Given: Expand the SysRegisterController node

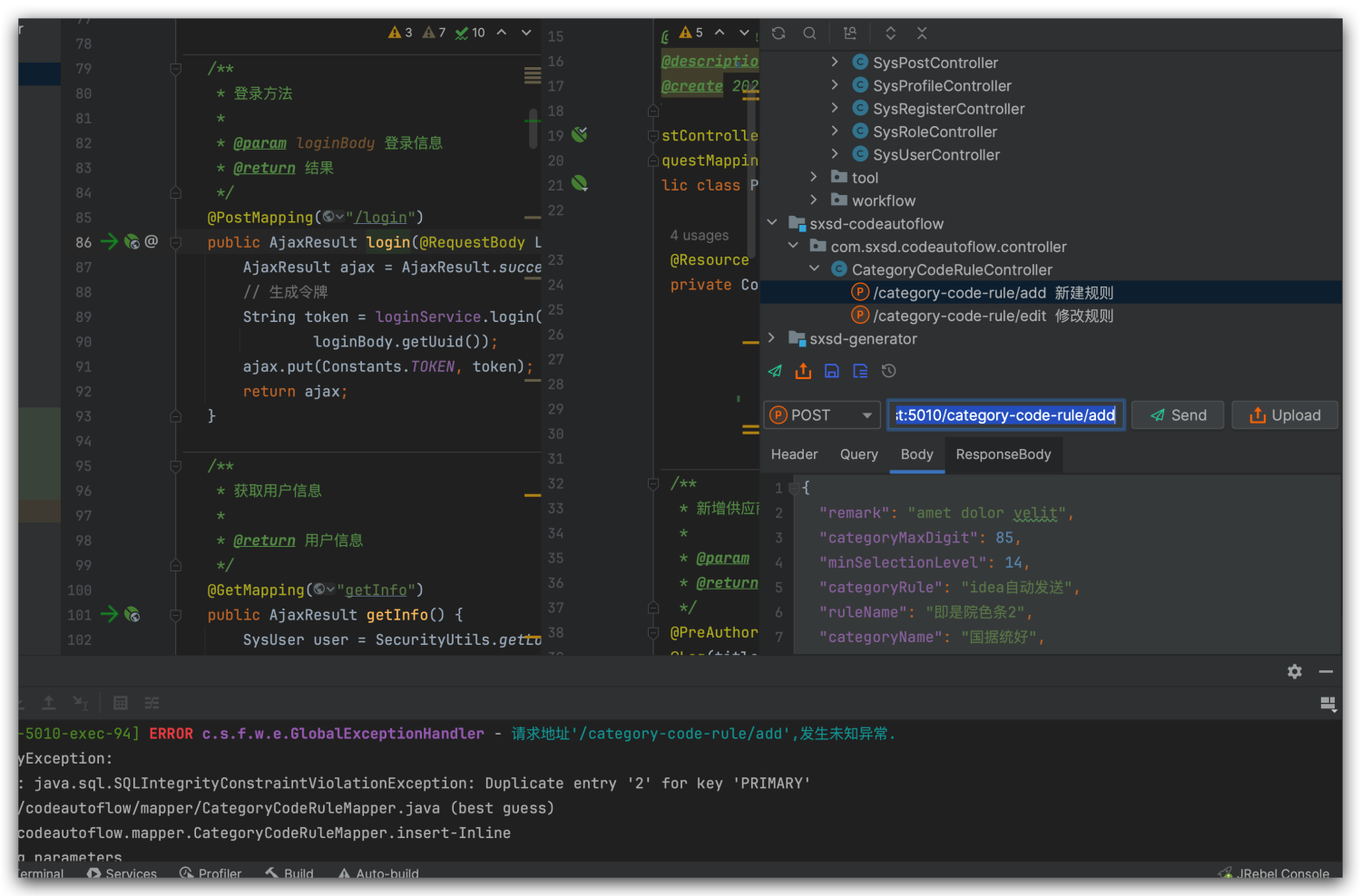Looking at the screenshot, I should click(835, 108).
